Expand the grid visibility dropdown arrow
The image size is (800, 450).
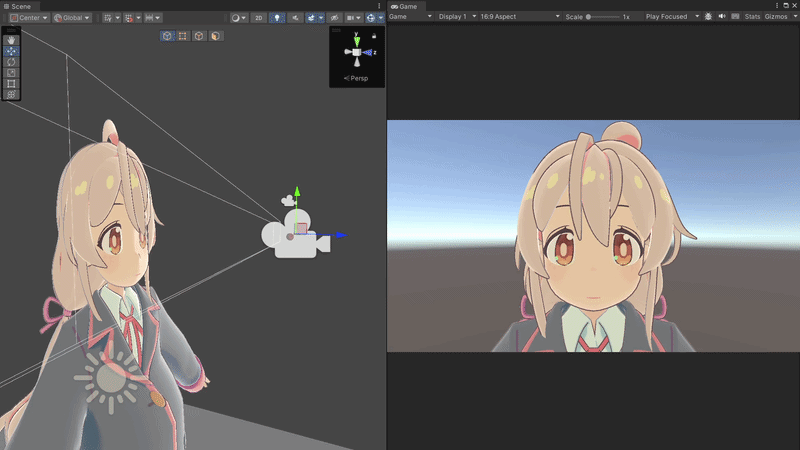[117, 18]
